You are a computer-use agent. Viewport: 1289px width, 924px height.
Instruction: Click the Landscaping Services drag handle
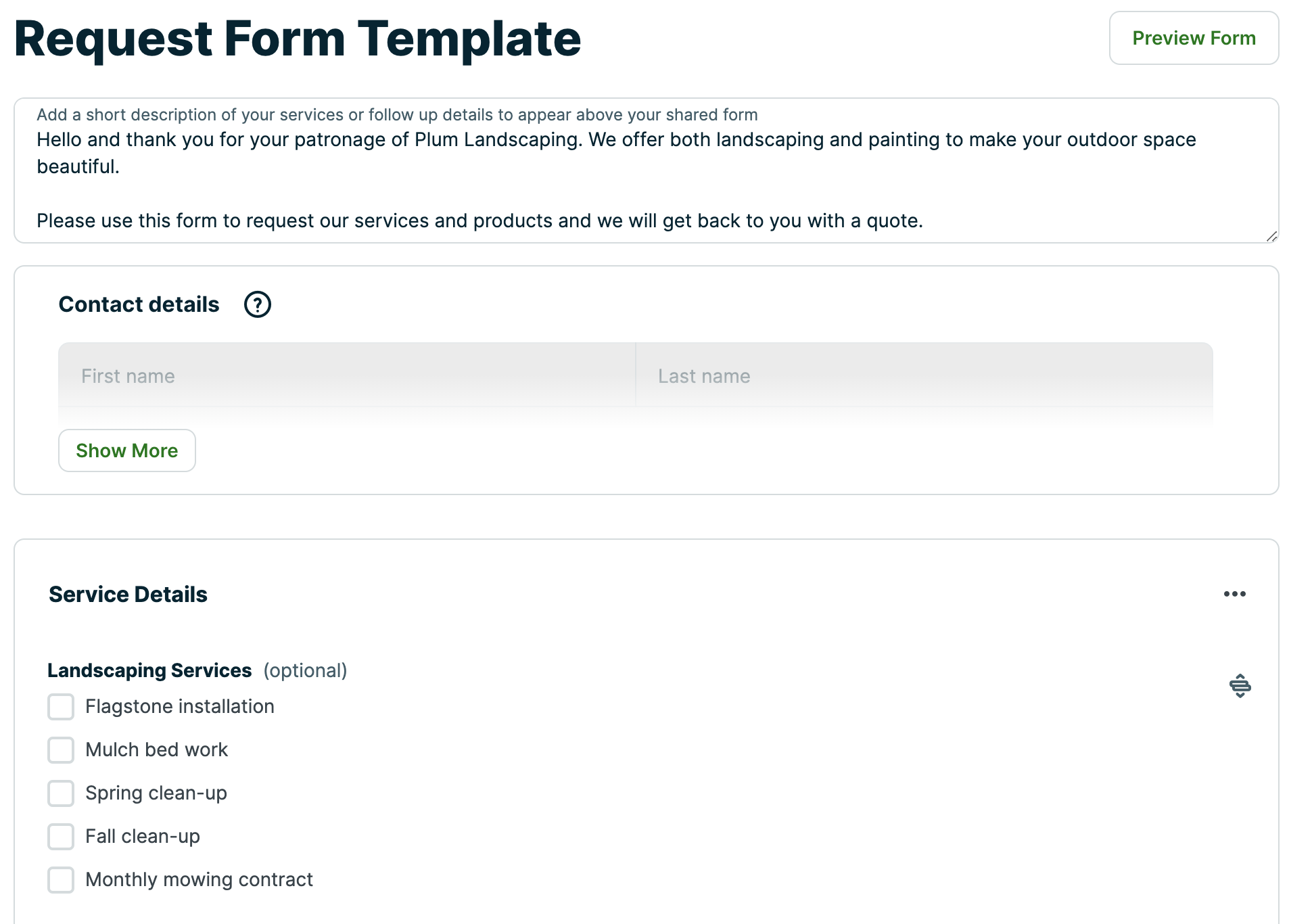click(1241, 685)
